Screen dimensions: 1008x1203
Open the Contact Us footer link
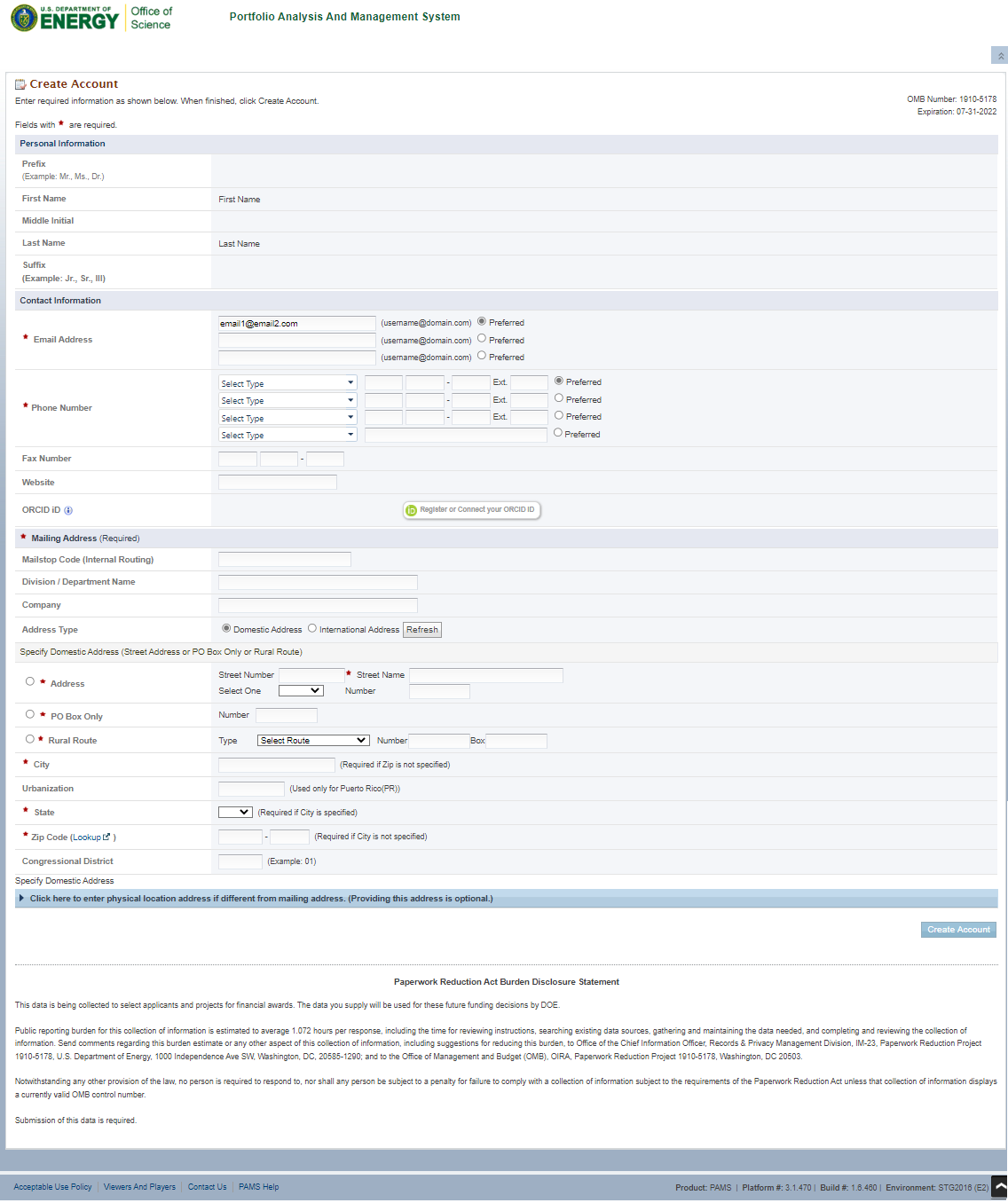[x=207, y=1187]
